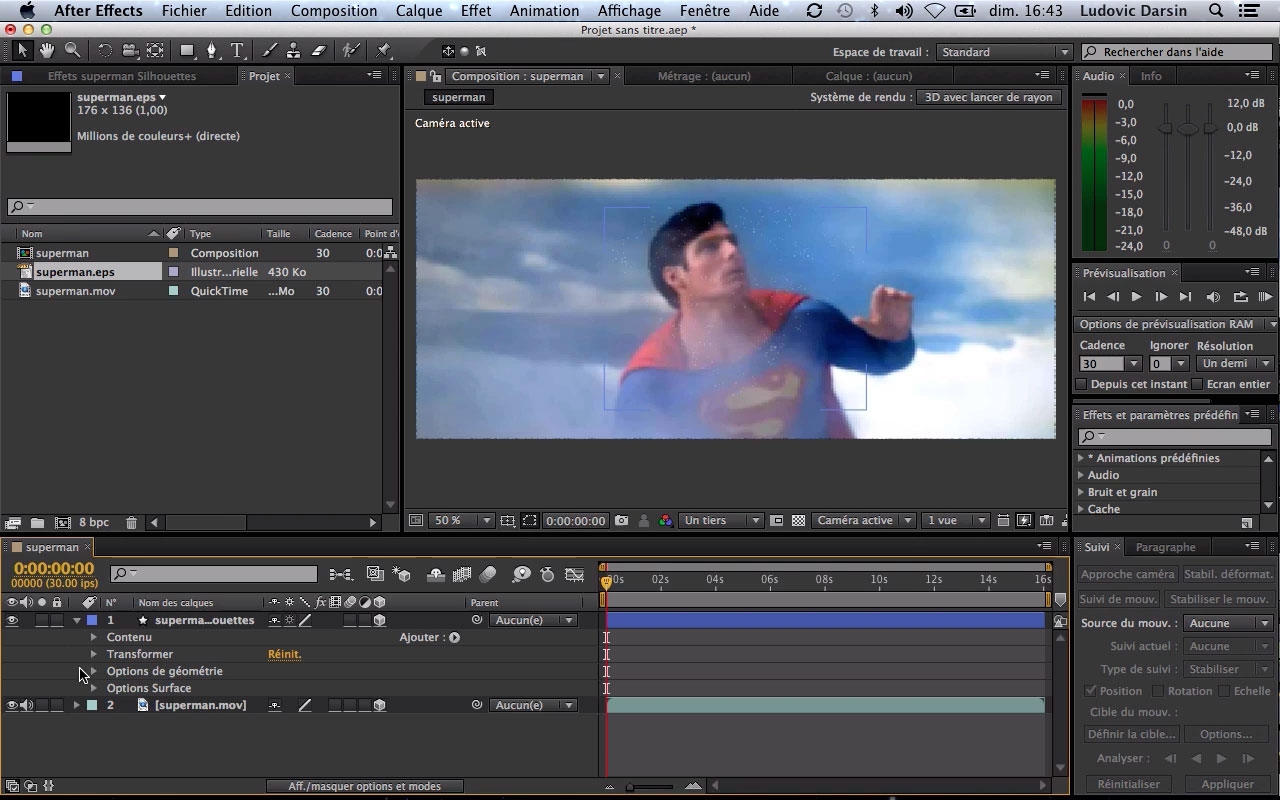Viewport: 1280px width, 800px height.
Task: Enable the Ecran entier checkbox
Action: (x=1197, y=384)
